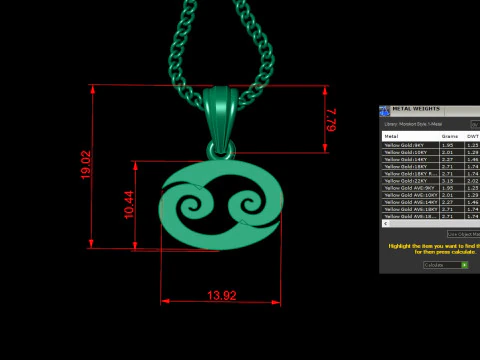Click the 19.02 height dimension label
Screen dimensions: 480x360
(x=86, y=165)
